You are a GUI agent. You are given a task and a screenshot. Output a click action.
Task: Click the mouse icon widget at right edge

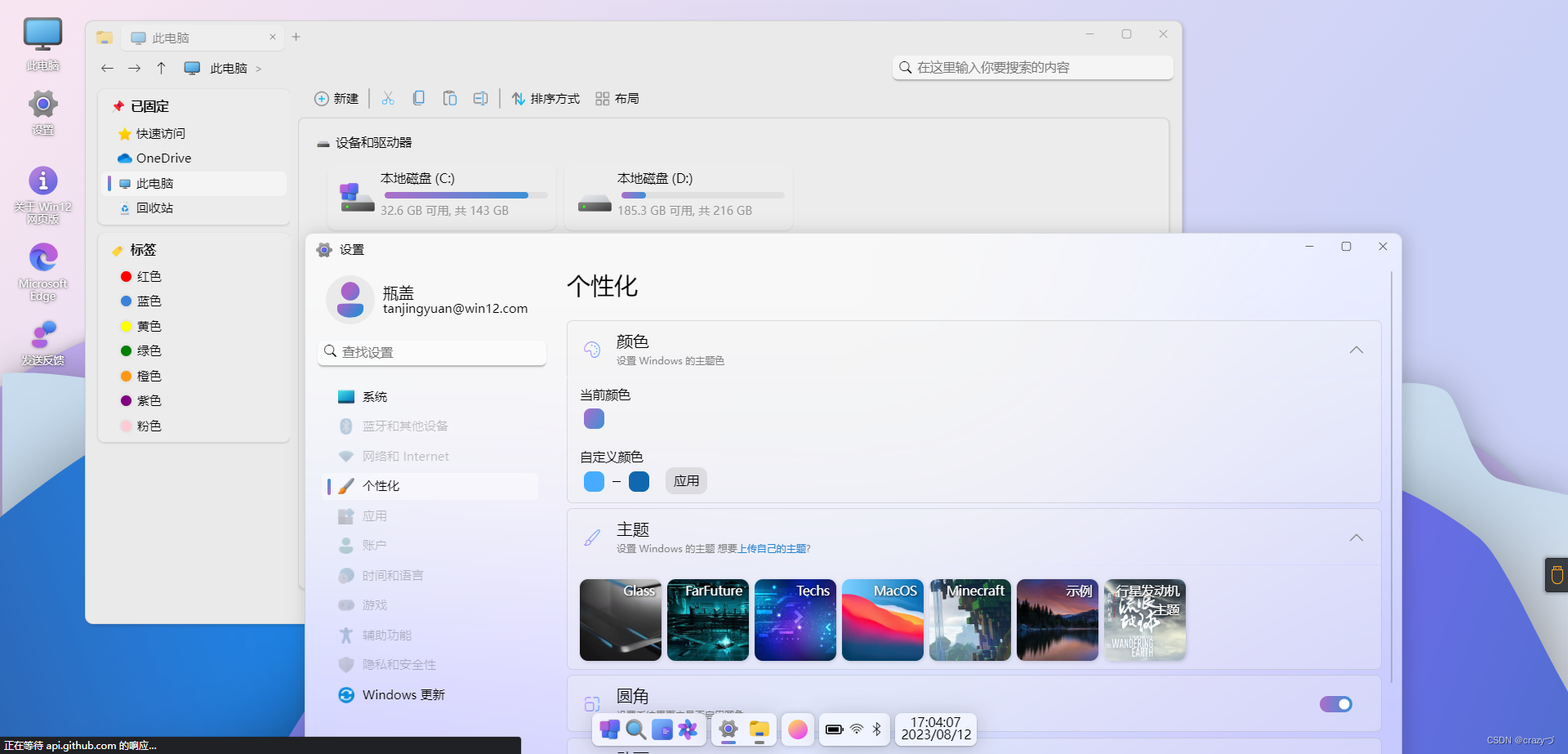click(x=1557, y=575)
